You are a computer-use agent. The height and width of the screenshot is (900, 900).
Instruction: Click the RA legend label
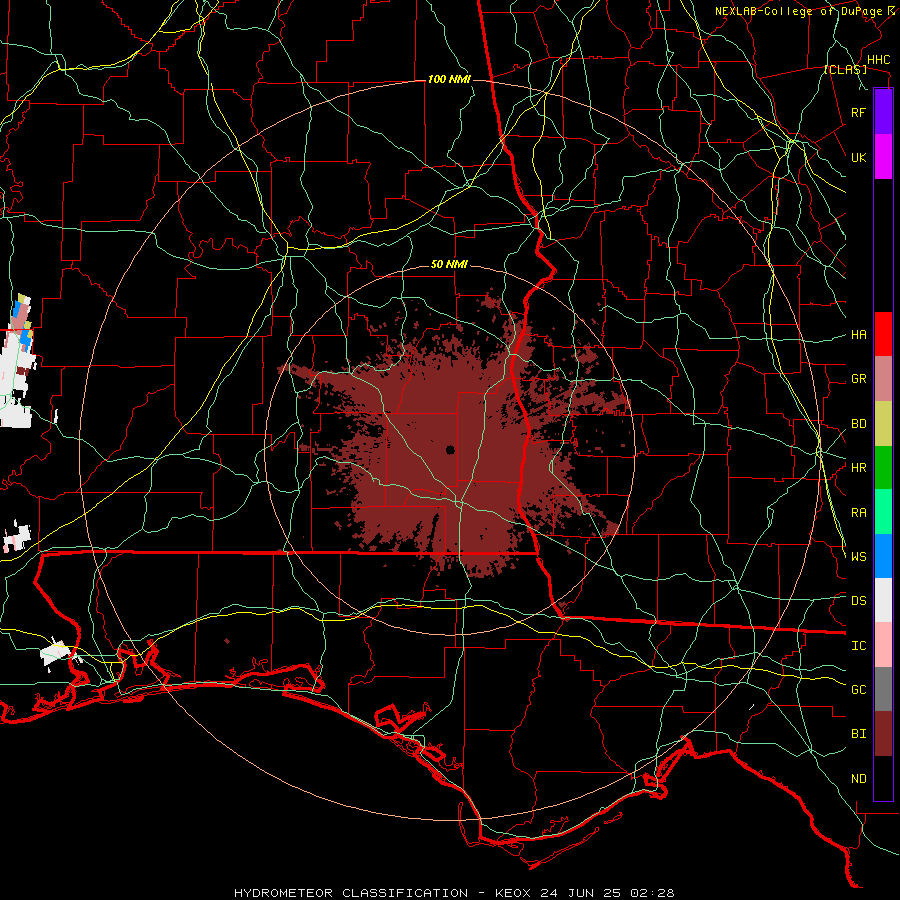click(859, 513)
